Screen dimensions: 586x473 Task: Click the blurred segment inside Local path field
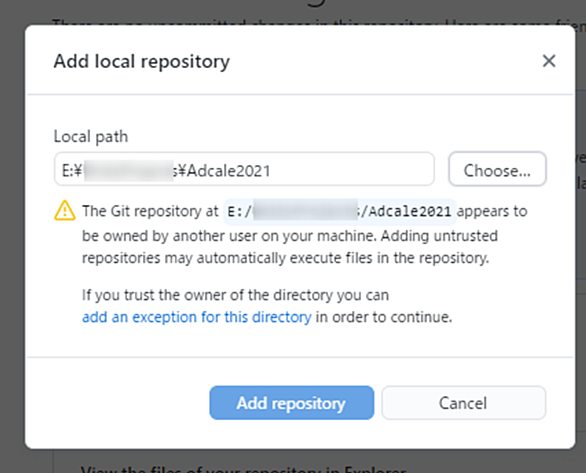pos(129,171)
